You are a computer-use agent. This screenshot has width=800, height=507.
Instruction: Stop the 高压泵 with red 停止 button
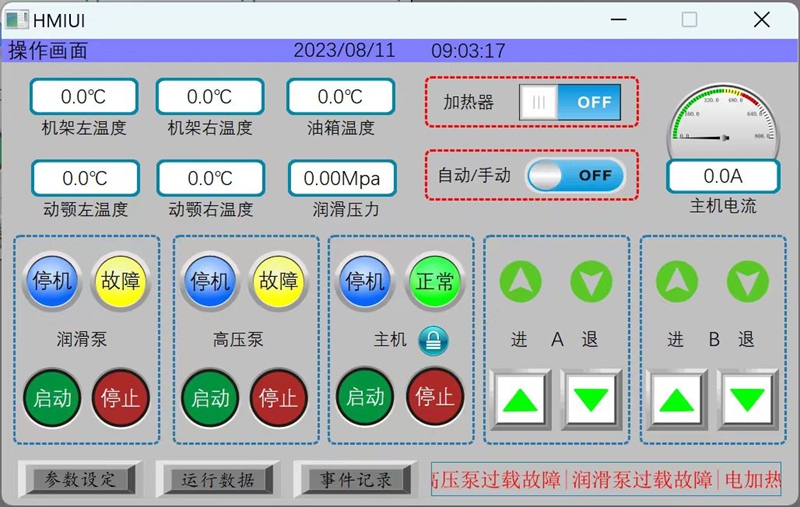[x=279, y=398]
